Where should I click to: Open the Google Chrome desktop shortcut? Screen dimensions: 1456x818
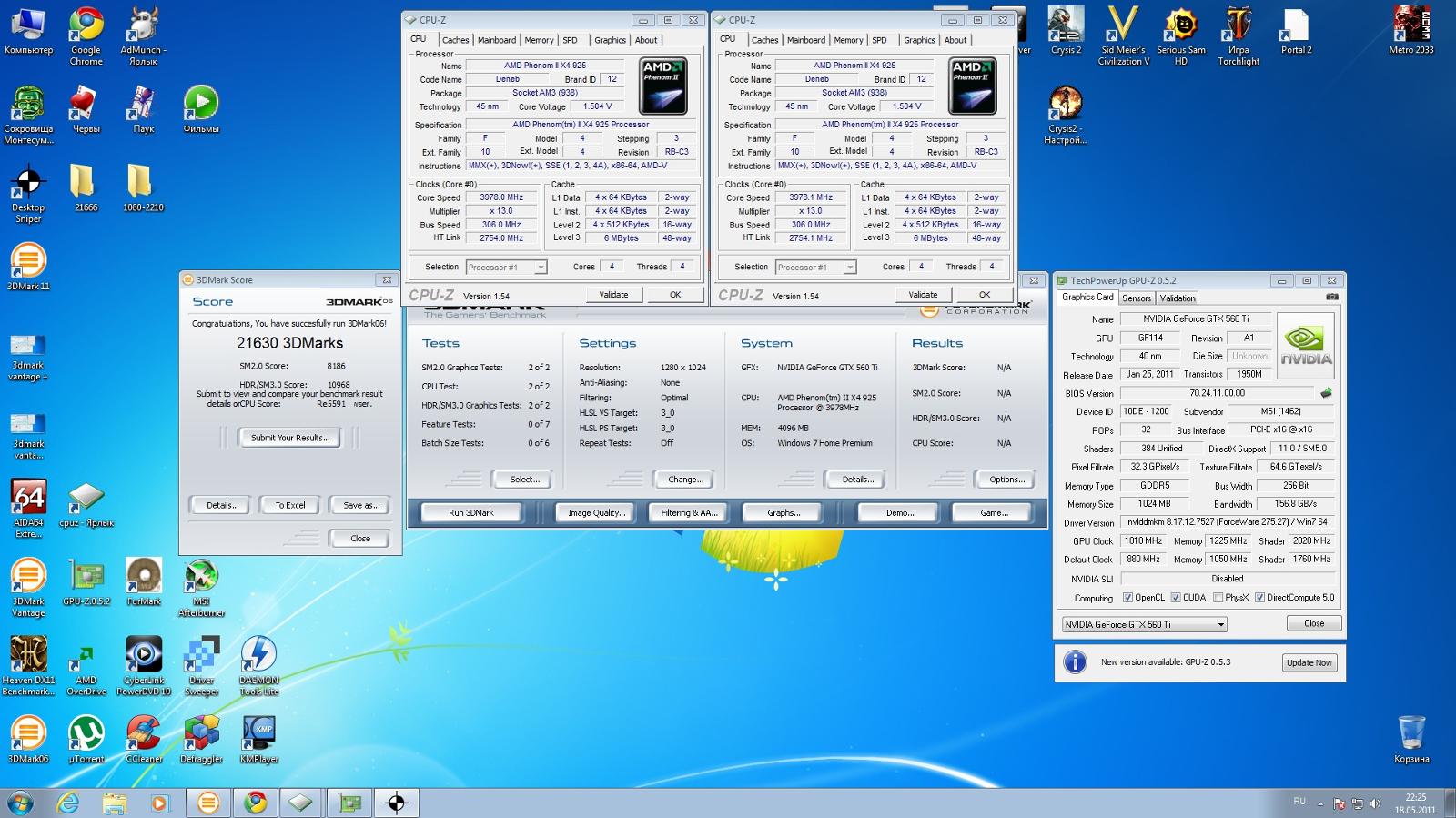click(x=86, y=35)
